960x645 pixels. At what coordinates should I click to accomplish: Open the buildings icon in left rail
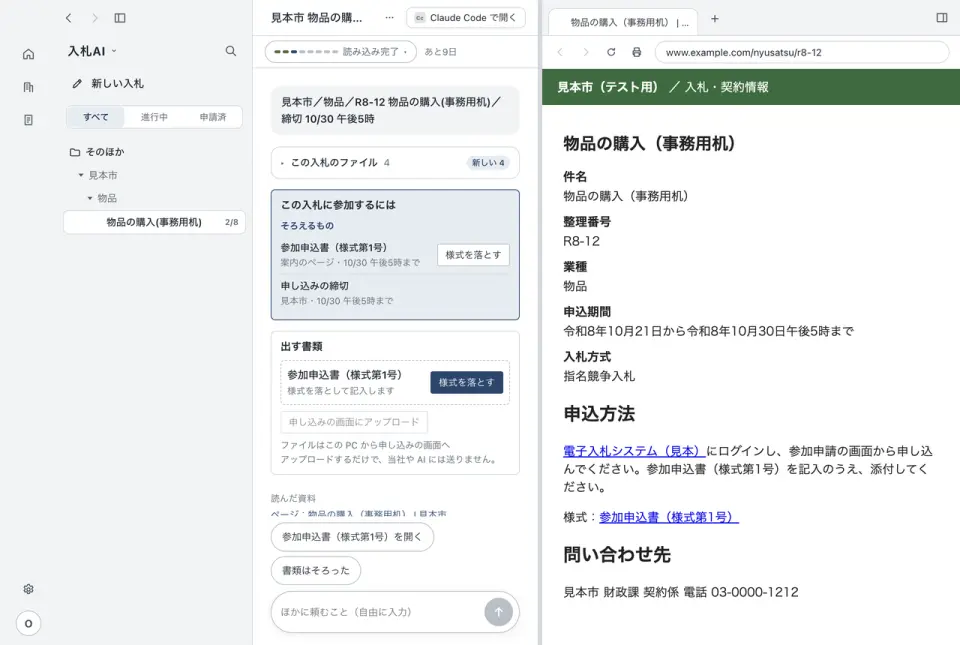click(x=28, y=88)
